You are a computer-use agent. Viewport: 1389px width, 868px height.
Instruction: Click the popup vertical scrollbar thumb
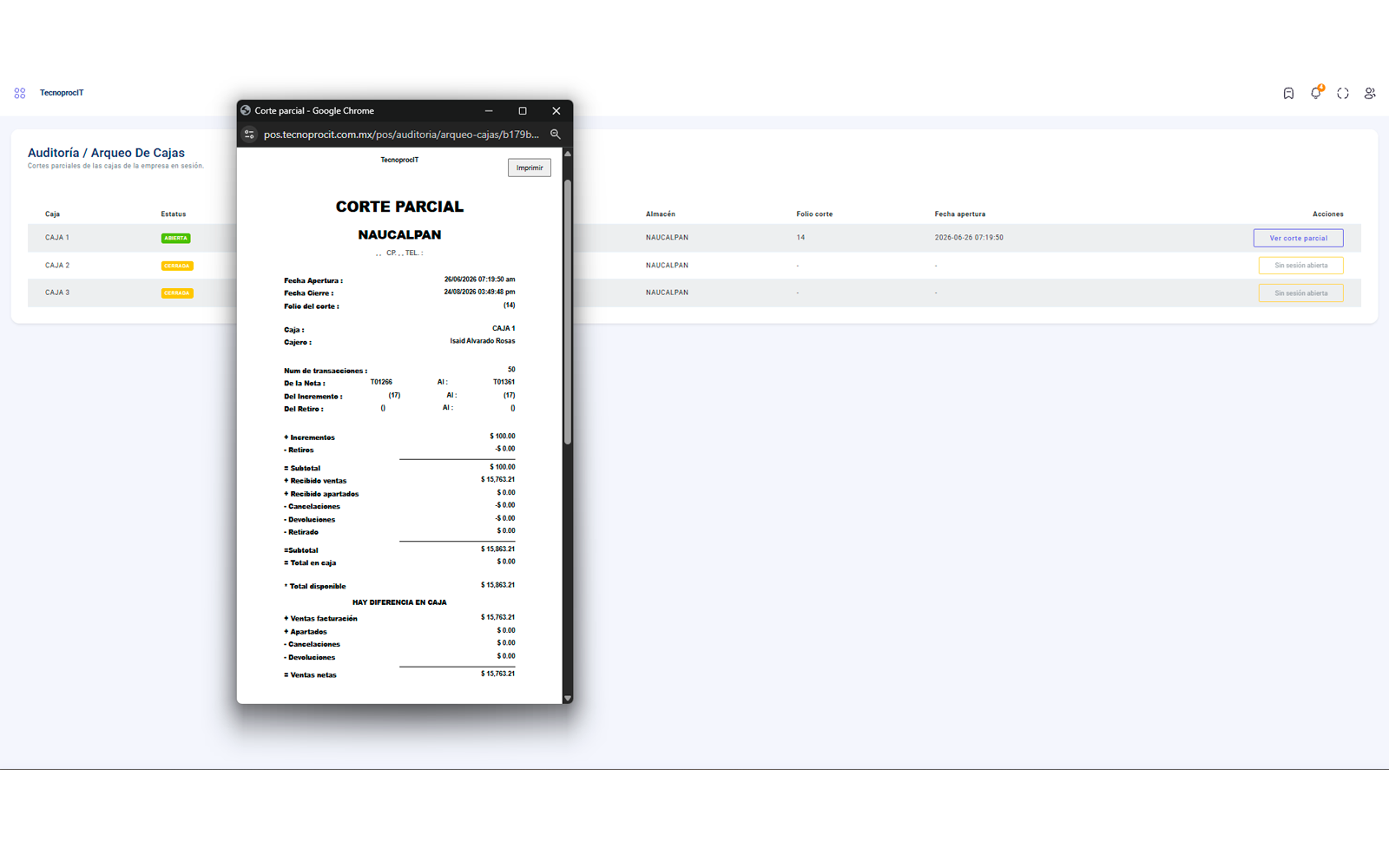[x=568, y=312]
